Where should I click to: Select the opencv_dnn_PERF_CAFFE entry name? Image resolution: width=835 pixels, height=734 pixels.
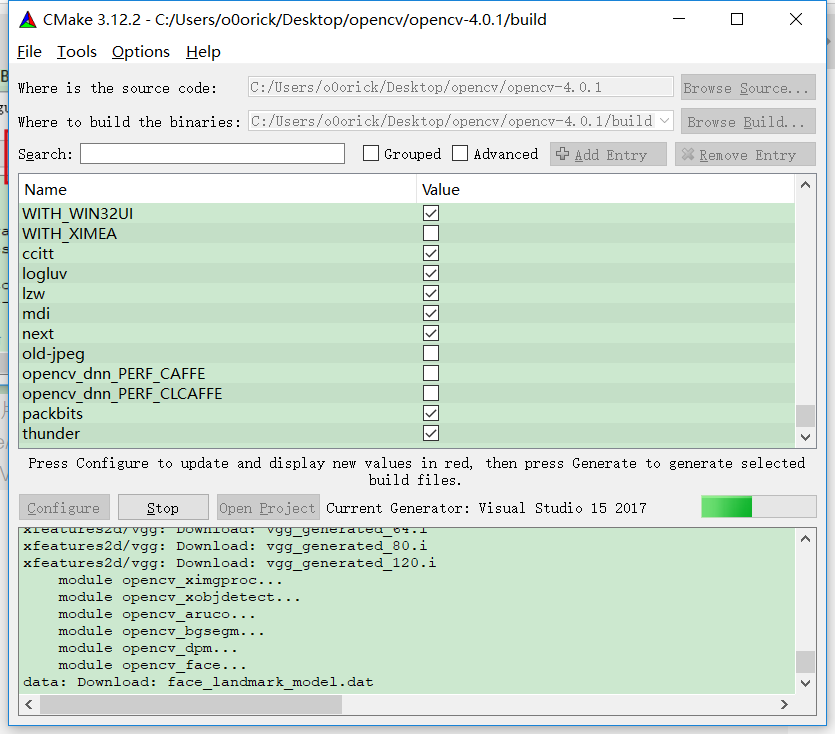click(x=113, y=374)
